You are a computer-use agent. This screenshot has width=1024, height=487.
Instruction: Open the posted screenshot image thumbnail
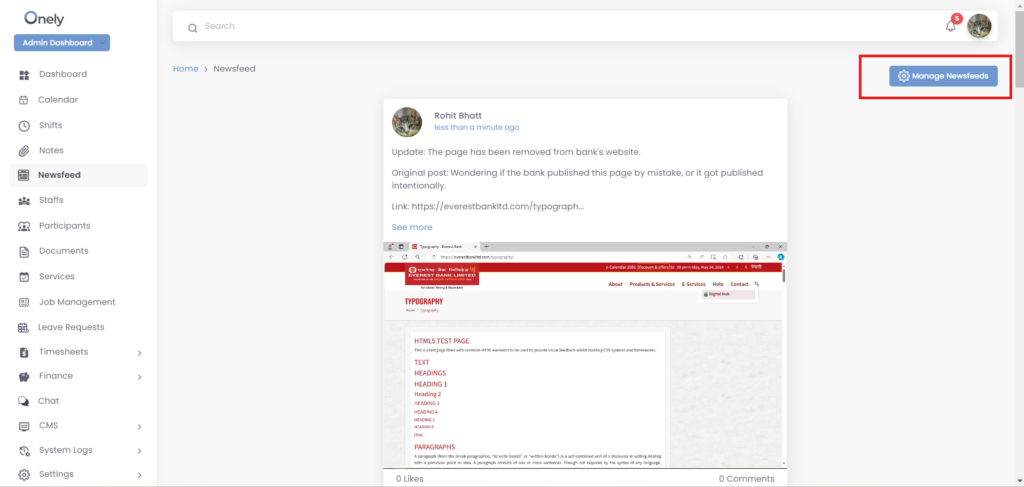click(x=585, y=354)
